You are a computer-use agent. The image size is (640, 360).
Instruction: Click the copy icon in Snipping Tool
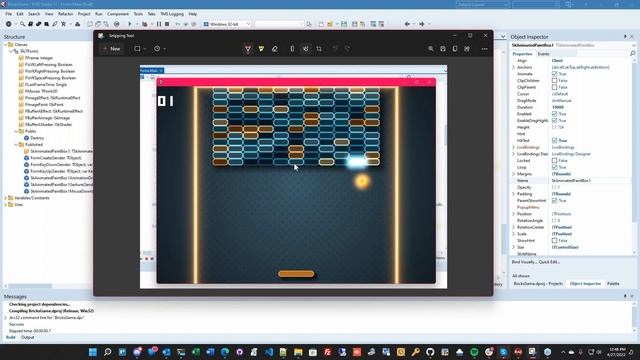click(x=455, y=49)
